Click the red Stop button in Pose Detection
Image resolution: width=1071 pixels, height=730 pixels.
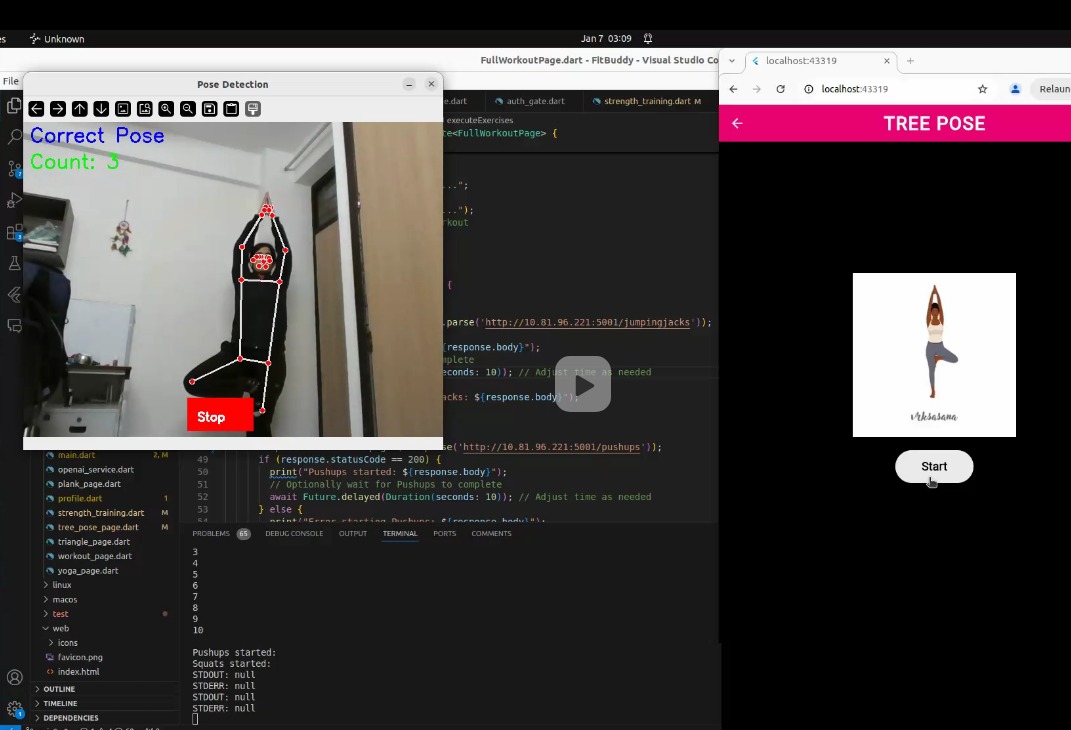220,415
